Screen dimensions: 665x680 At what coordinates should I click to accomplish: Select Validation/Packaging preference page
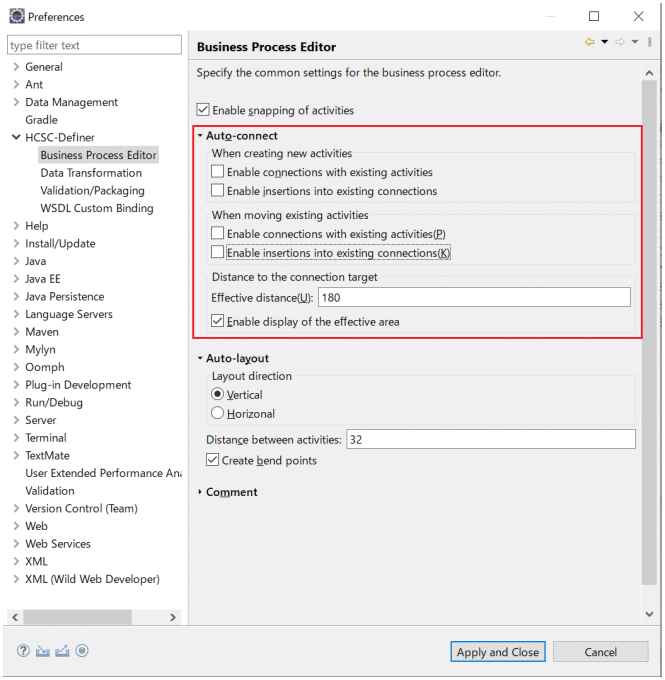pos(92,191)
